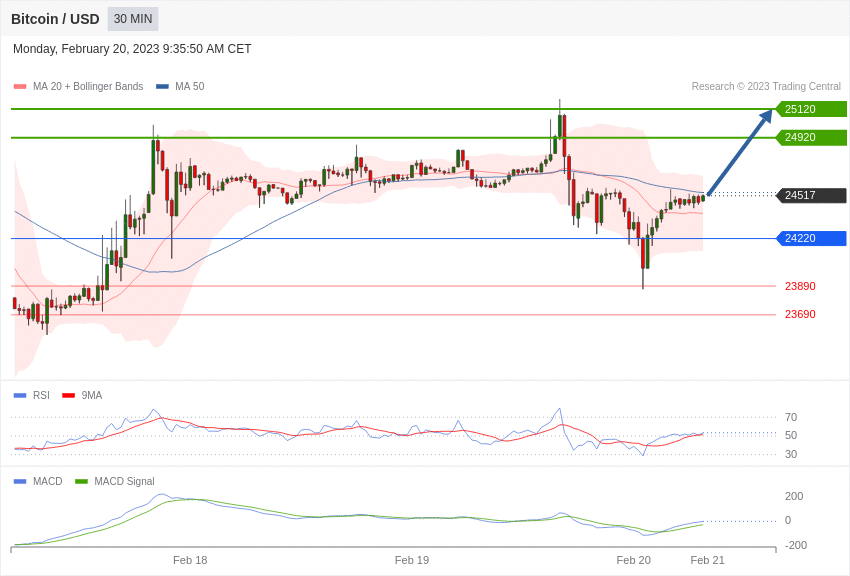
Task: Click the 23890 support level label
Action: click(x=800, y=286)
